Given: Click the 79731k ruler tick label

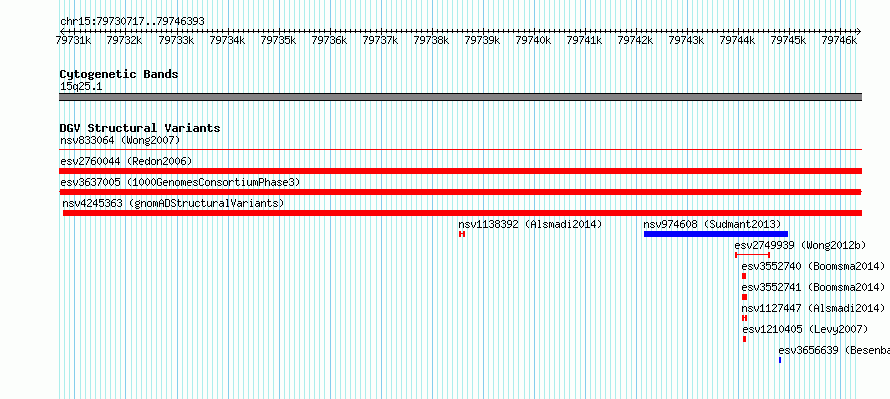Looking at the screenshot, I should click(73, 40).
